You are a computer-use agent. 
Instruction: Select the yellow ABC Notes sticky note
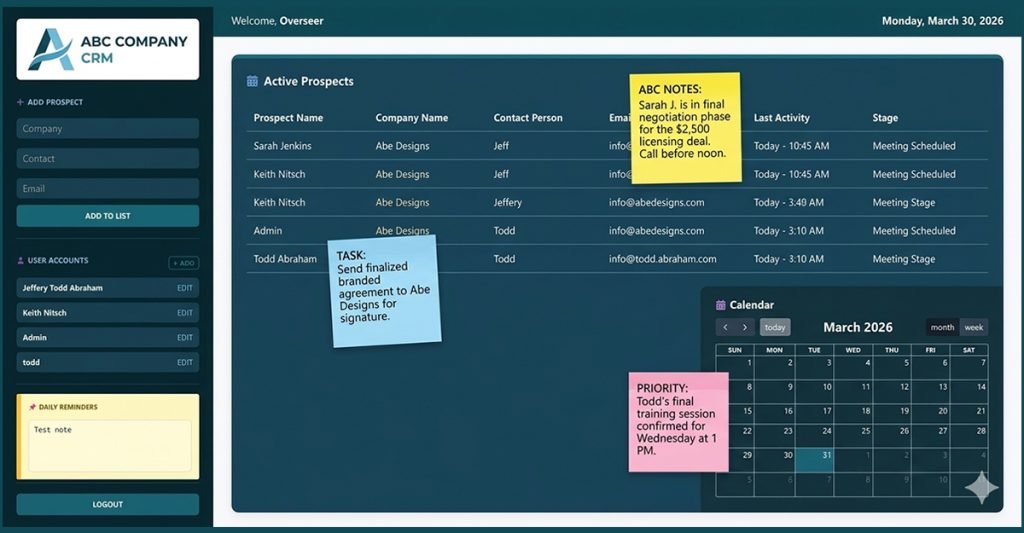point(685,127)
